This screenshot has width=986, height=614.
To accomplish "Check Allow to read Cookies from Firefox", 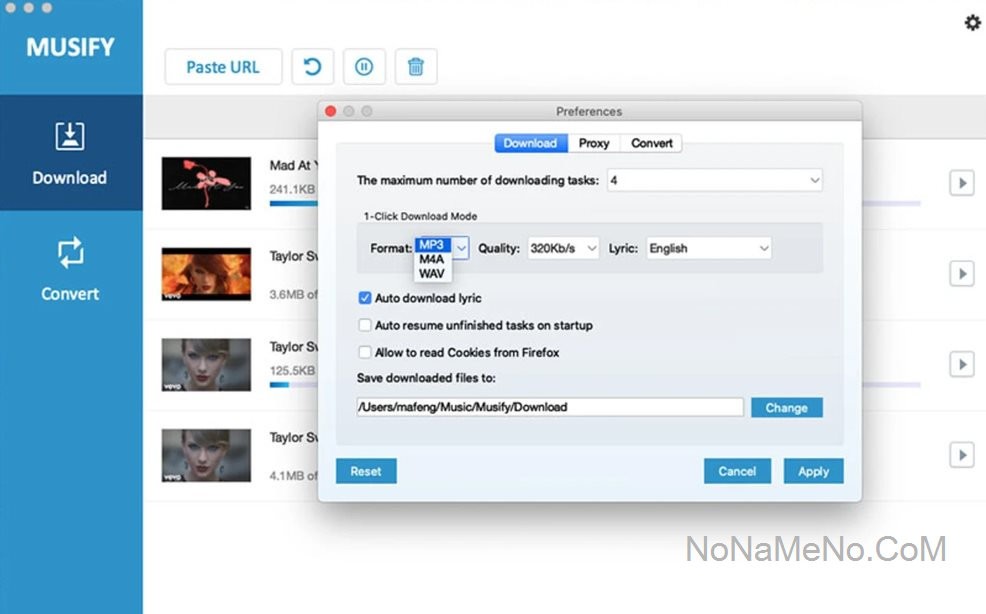I will click(365, 352).
